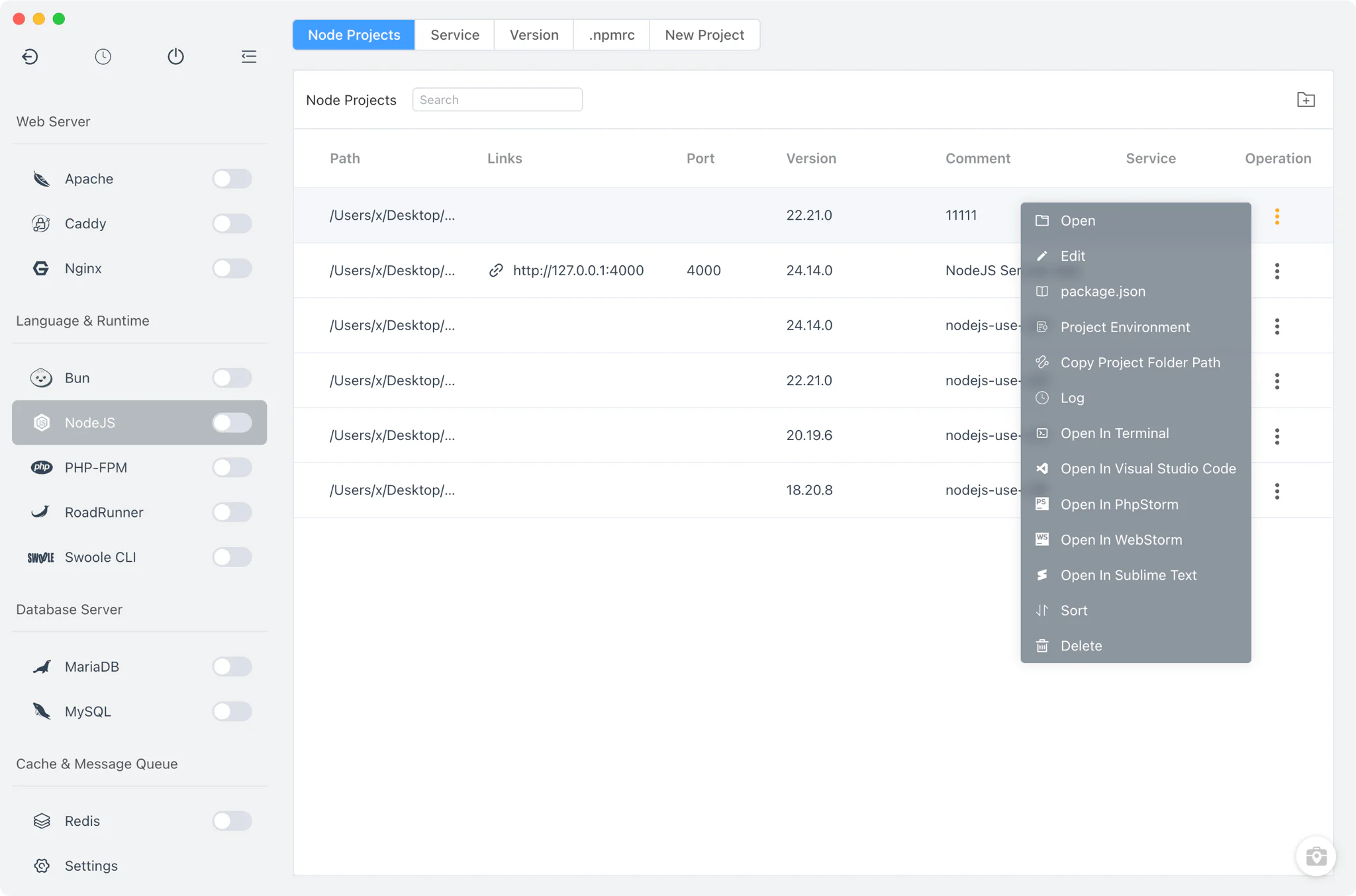Screen dimensions: 1356x896
Task: Select Open In WebStorm
Action: pos(1136,539)
